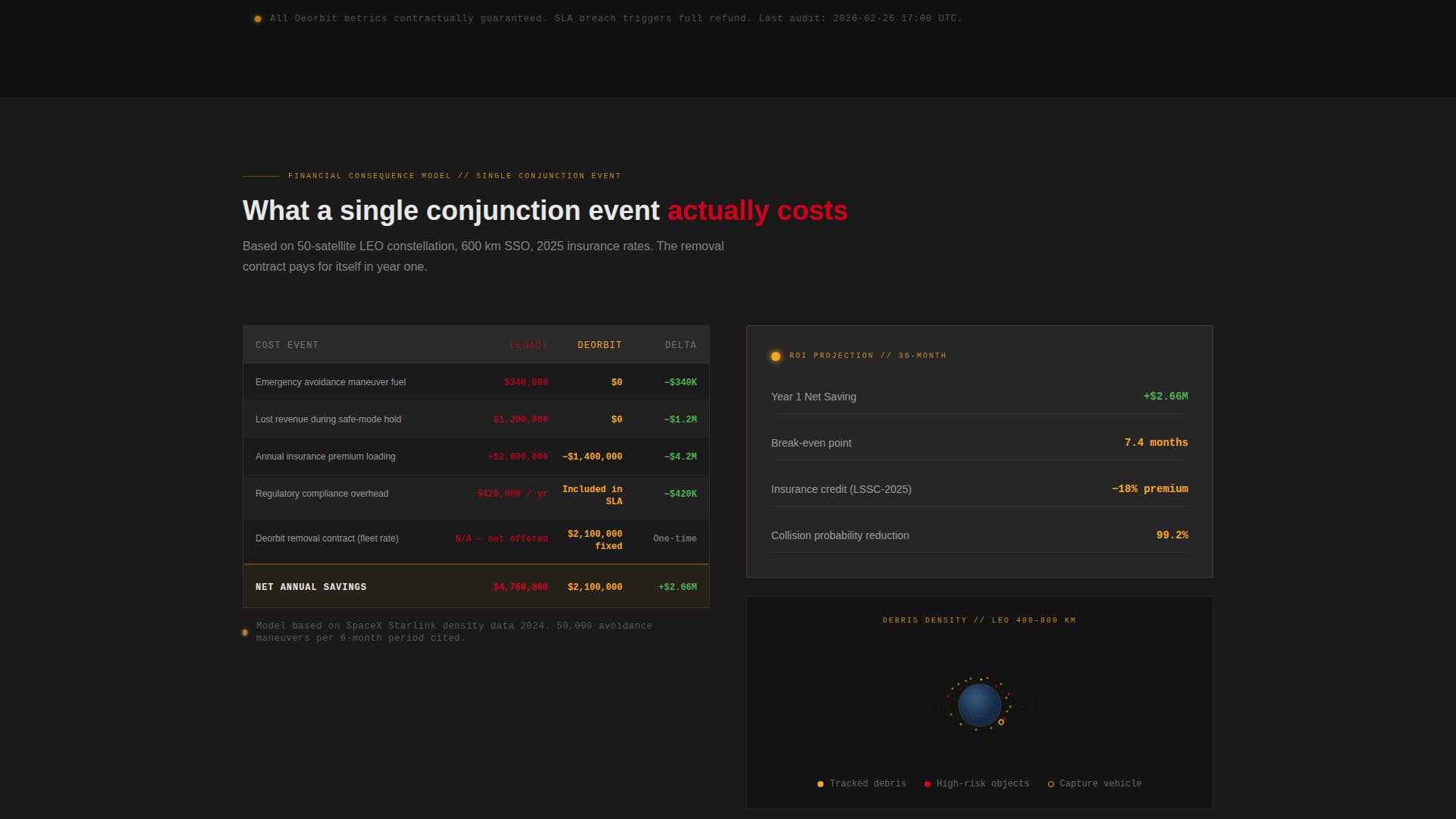Click the Capture vehicle ring legend icon
The image size is (1456, 819).
tap(1050, 784)
